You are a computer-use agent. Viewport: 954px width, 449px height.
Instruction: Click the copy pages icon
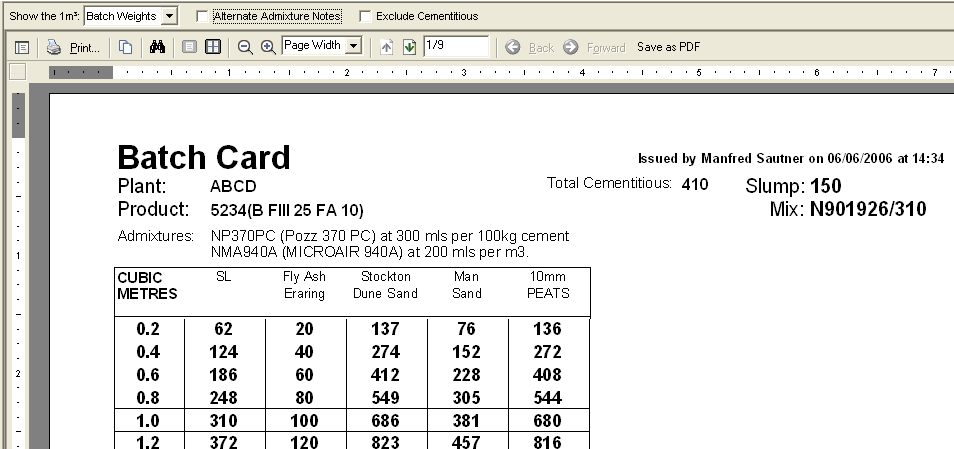point(125,47)
